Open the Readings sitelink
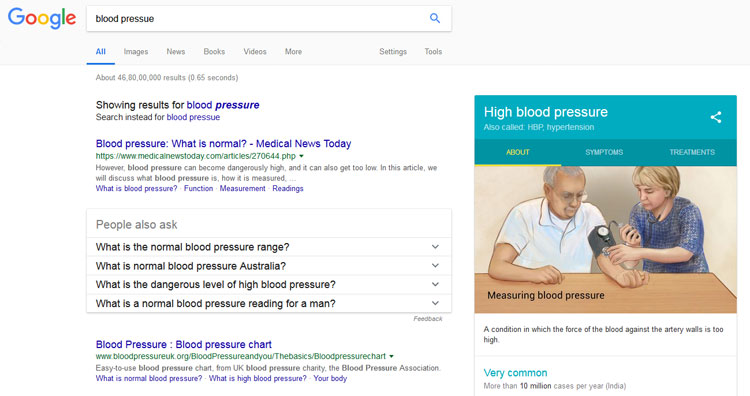Viewport: 750px width, 396px height. point(288,188)
